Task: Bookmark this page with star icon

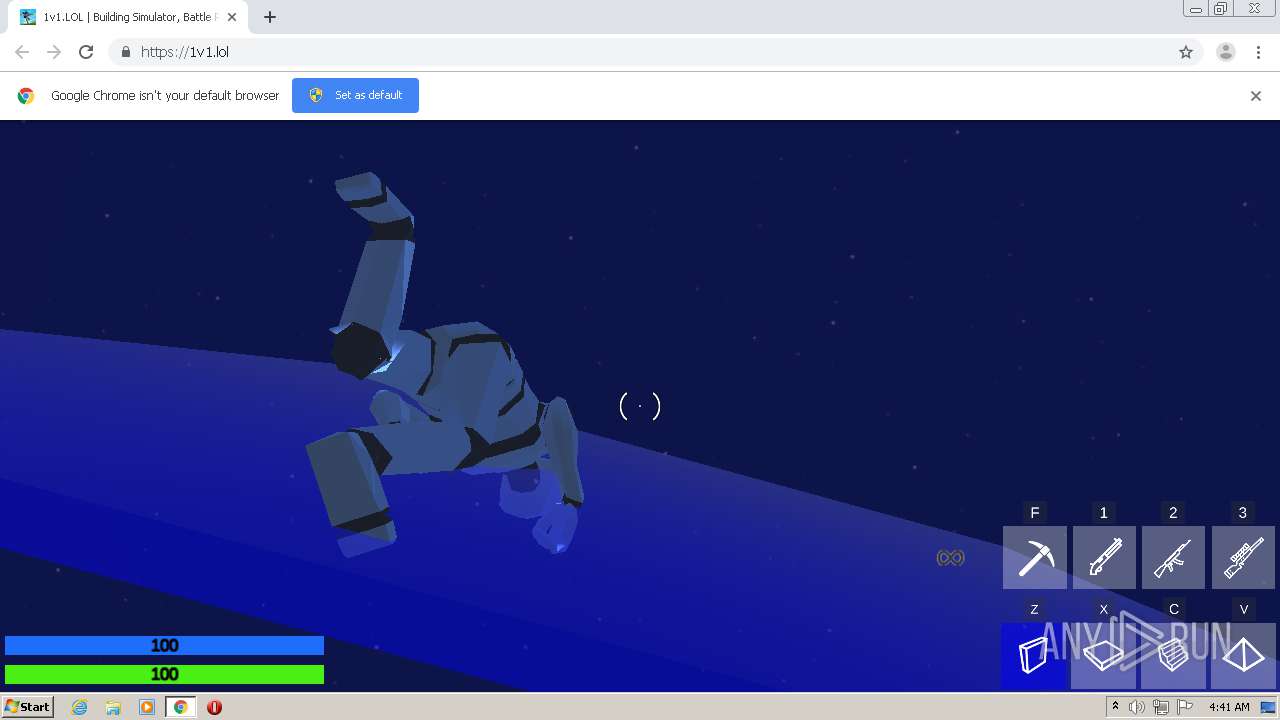Action: 1186,52
